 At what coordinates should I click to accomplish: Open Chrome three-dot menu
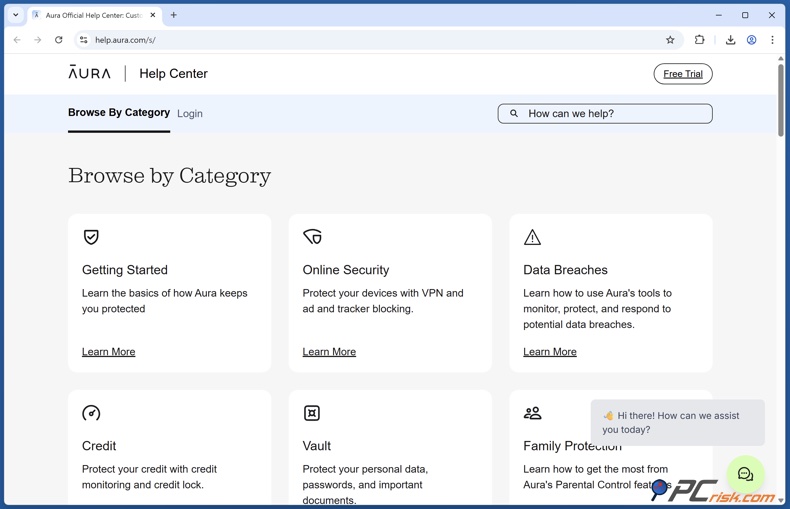coord(772,40)
